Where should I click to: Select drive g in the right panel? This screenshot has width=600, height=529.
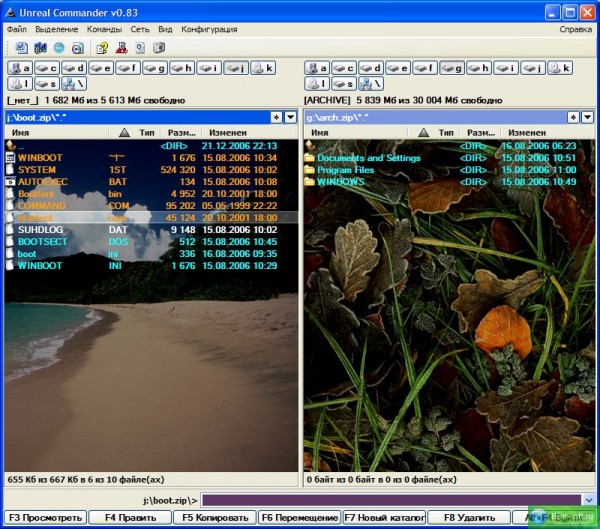coord(451,68)
